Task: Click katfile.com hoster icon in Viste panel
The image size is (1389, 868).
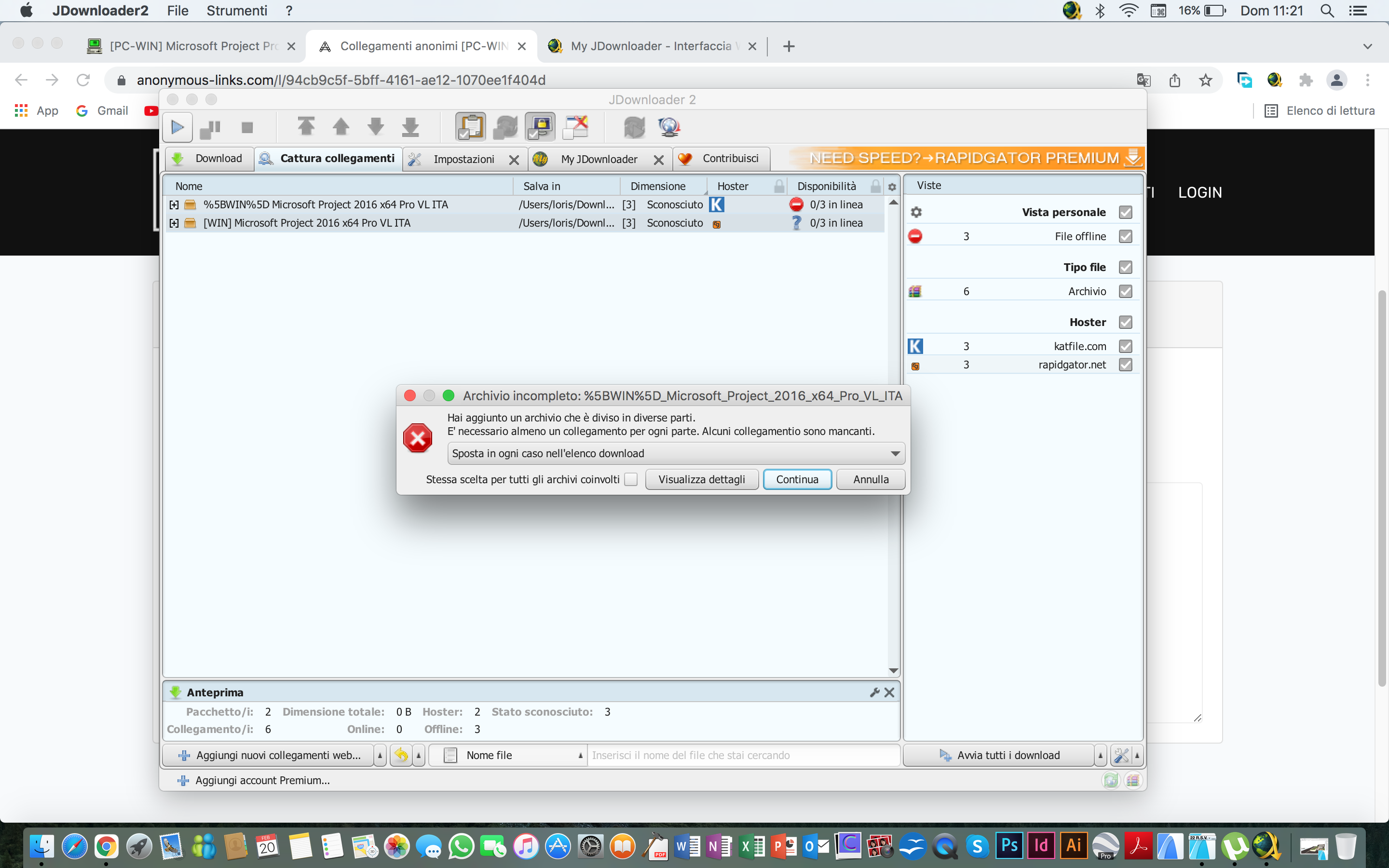Action: click(x=915, y=346)
